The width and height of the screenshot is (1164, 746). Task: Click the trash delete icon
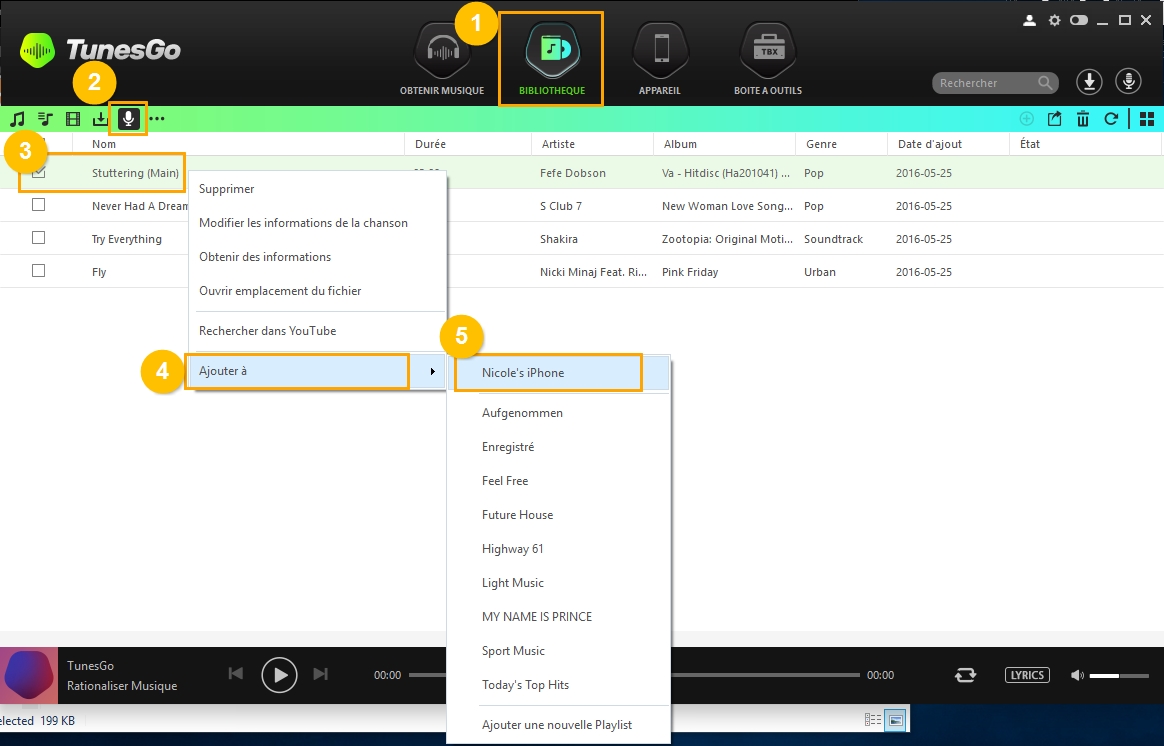point(1082,119)
